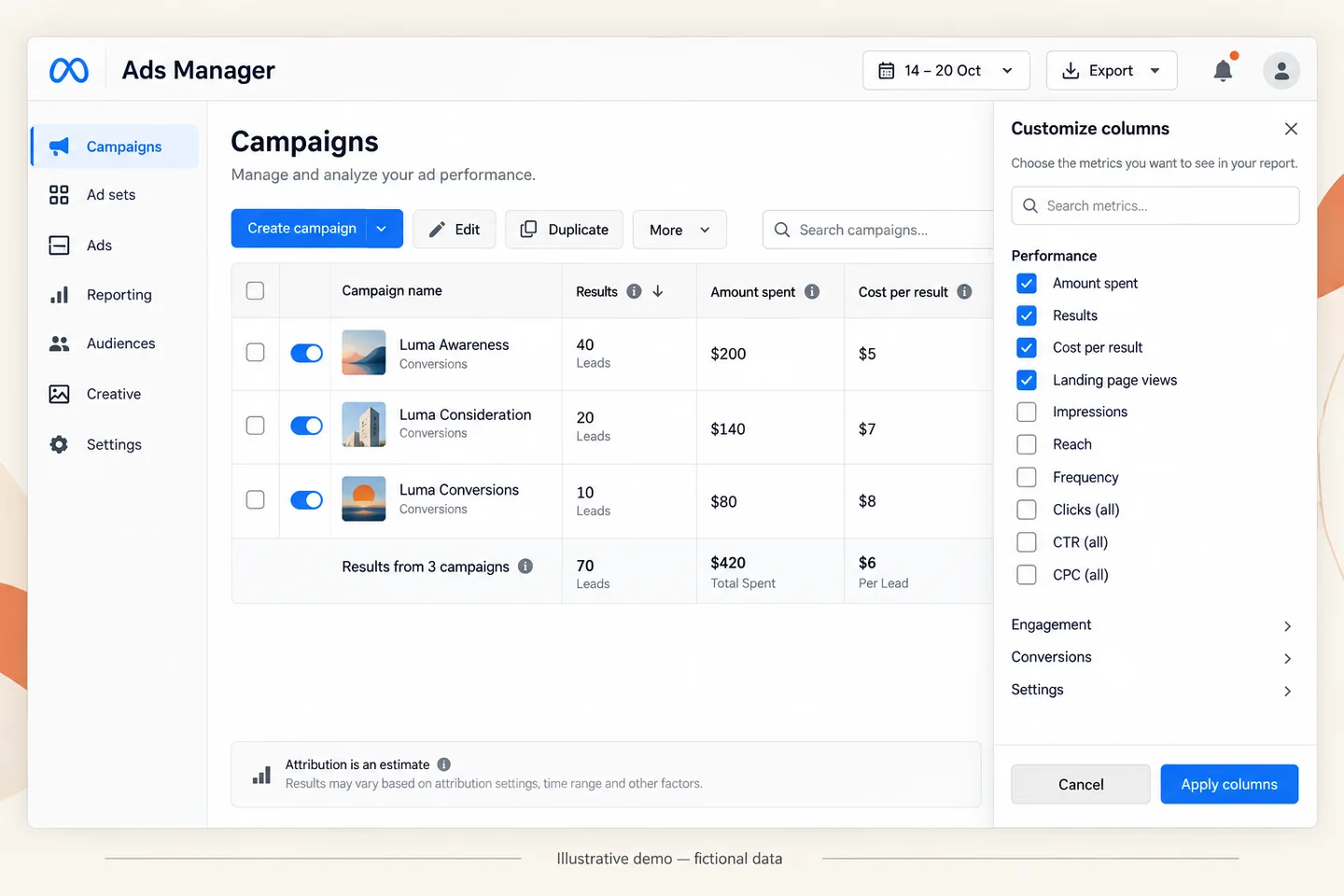1344x896 pixels.
Task: Toggle off the Luma Awareness campaign
Action: pyautogui.click(x=306, y=353)
